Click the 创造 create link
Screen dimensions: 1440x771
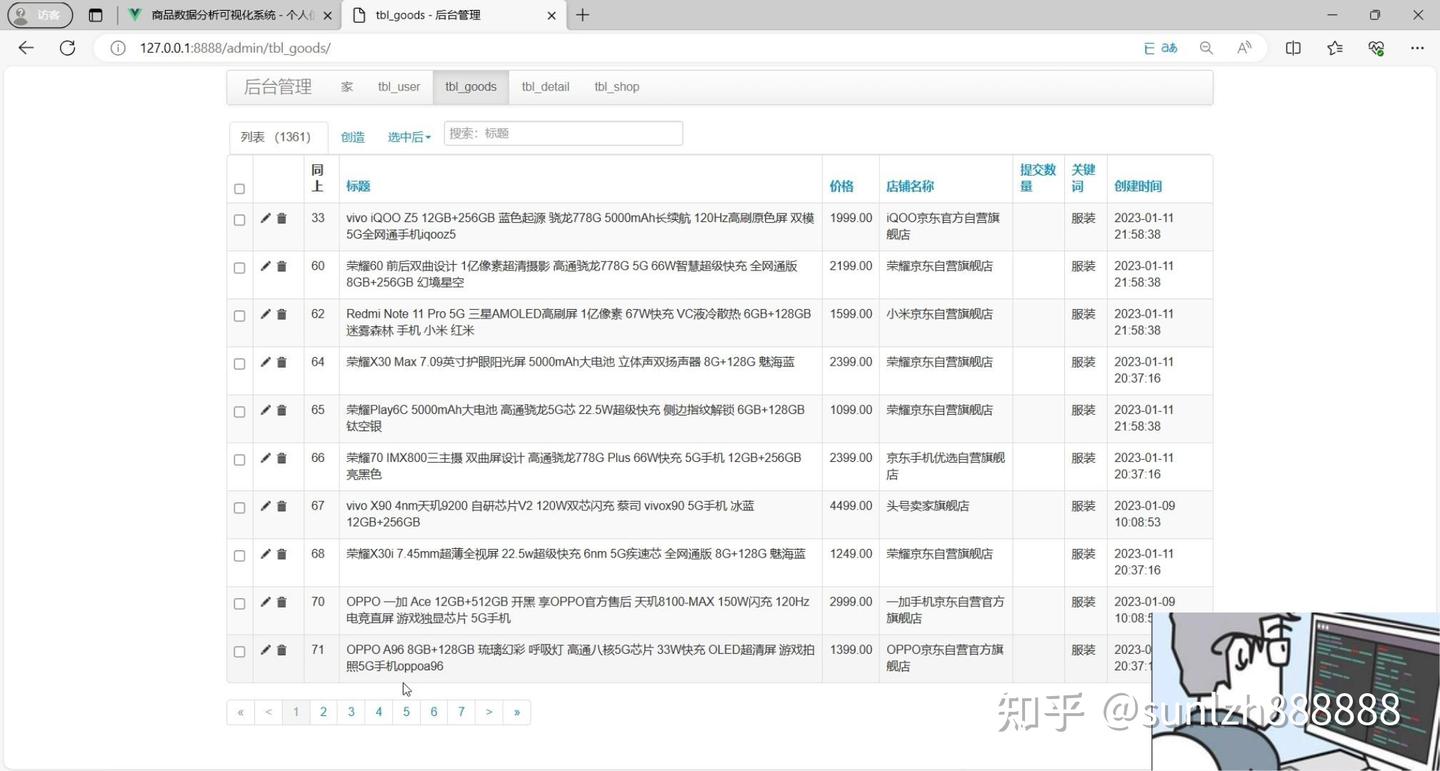click(353, 137)
